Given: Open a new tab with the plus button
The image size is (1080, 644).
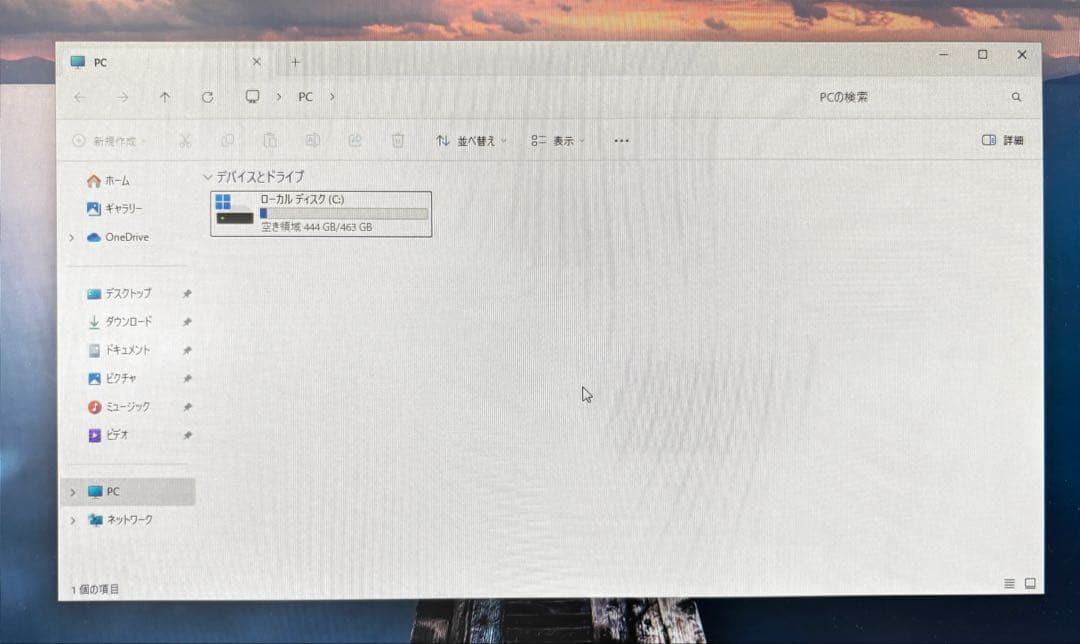Looking at the screenshot, I should (295, 61).
